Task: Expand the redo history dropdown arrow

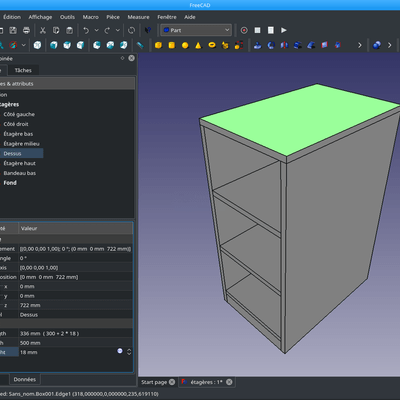Action: click(118, 30)
